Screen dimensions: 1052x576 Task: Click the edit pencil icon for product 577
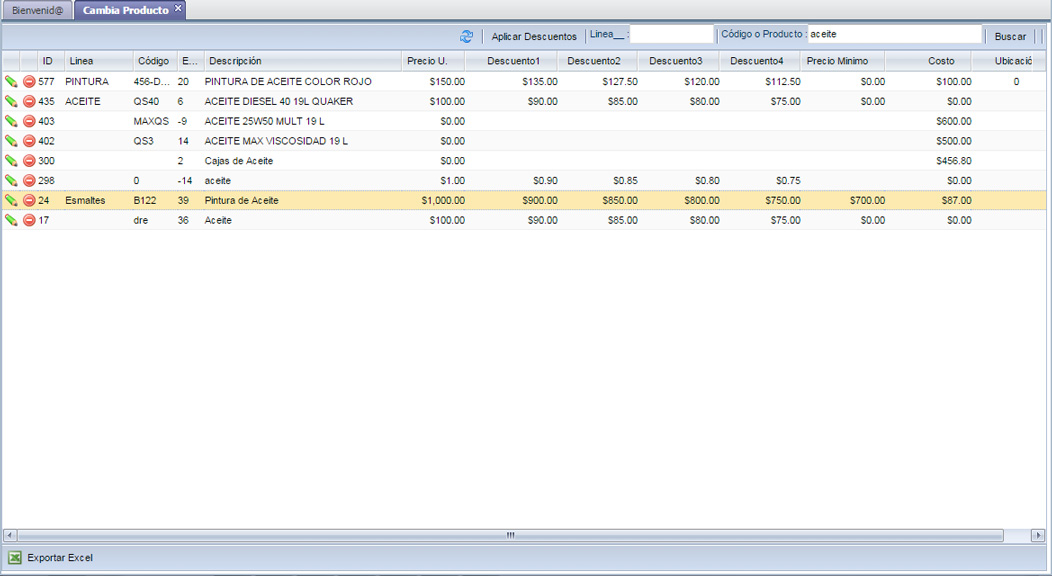coord(12,82)
